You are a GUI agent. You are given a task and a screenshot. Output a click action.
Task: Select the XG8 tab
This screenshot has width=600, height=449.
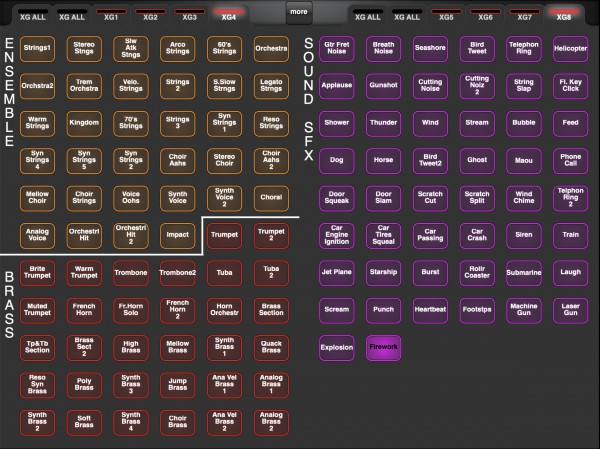tap(564, 15)
